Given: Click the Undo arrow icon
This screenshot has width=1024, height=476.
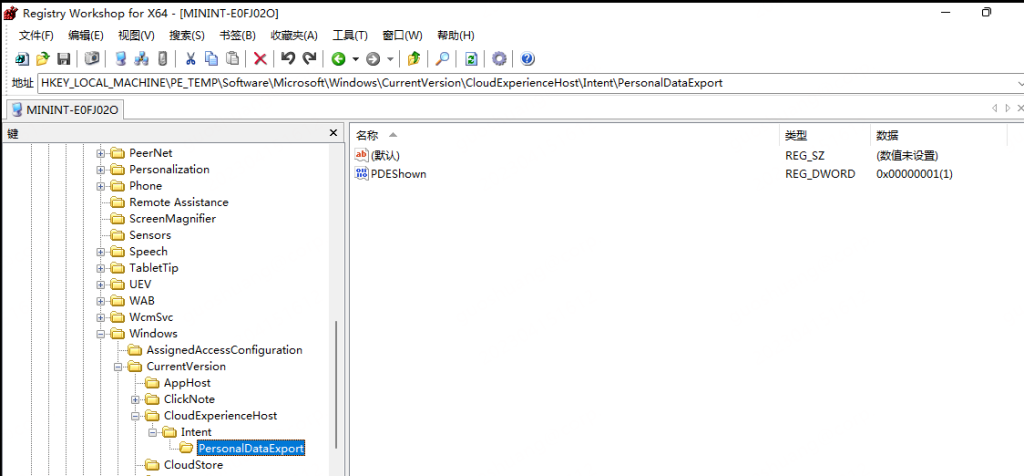Looking at the screenshot, I should [x=288, y=59].
